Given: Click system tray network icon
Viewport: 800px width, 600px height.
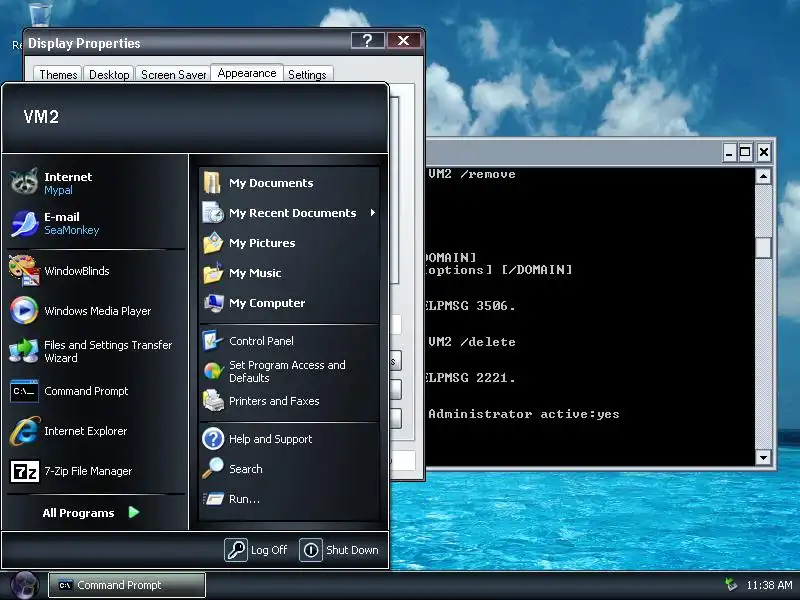Looking at the screenshot, I should pos(731,585).
